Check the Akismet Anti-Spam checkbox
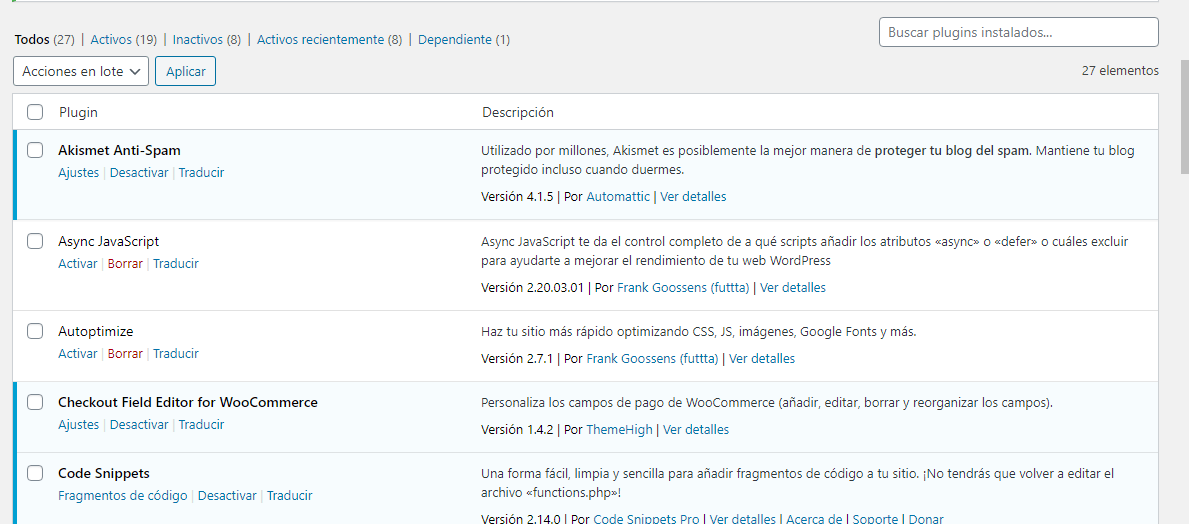This screenshot has width=1189, height=524. coord(35,150)
